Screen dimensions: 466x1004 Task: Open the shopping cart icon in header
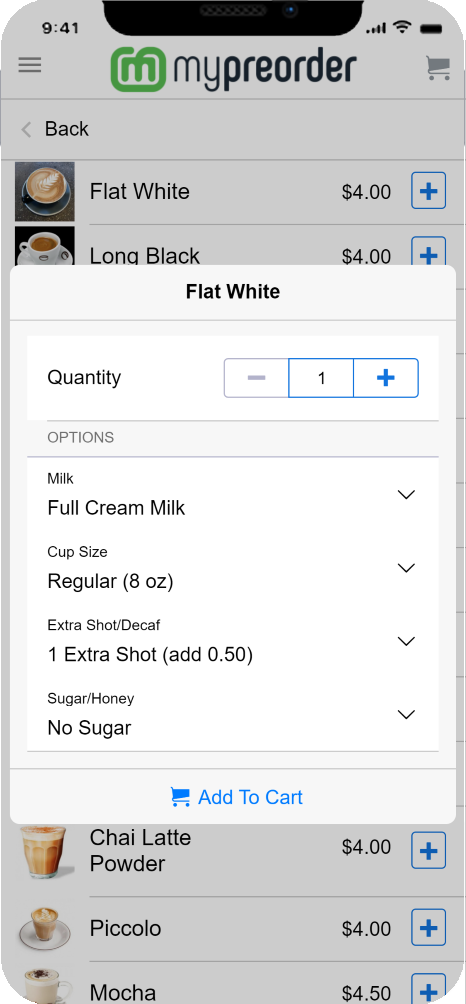click(438, 68)
